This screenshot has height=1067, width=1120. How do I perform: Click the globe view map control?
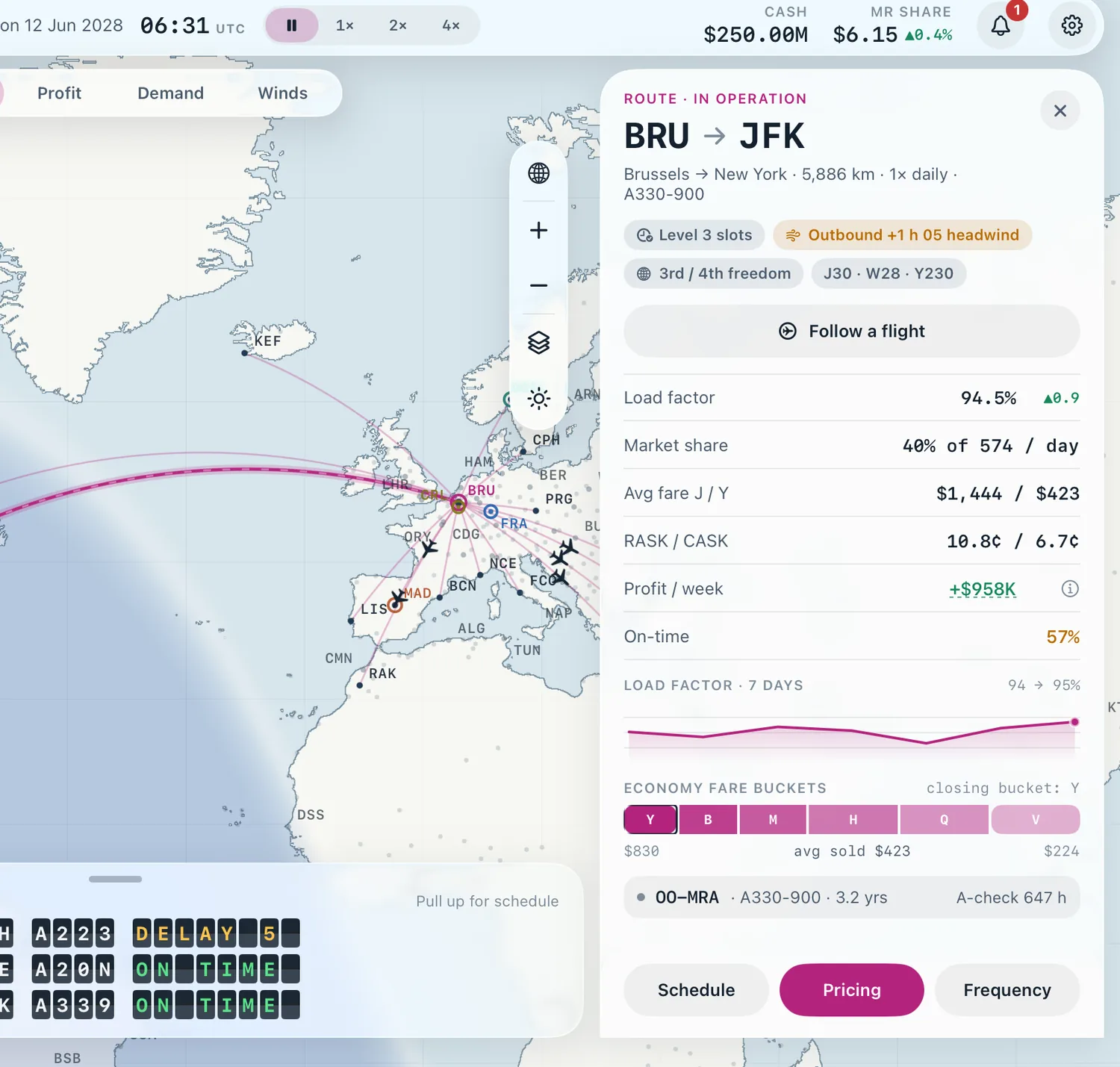(x=538, y=173)
